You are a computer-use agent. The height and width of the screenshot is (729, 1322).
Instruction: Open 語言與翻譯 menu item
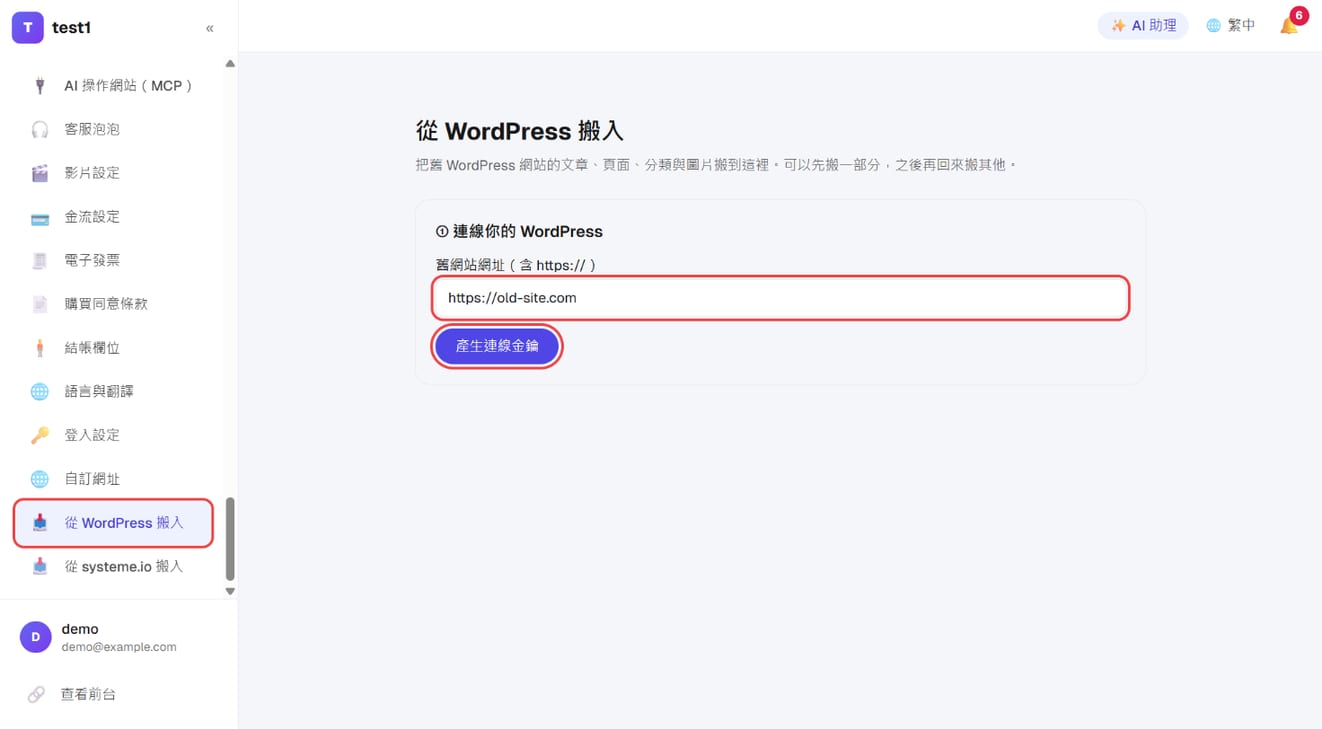coord(113,391)
